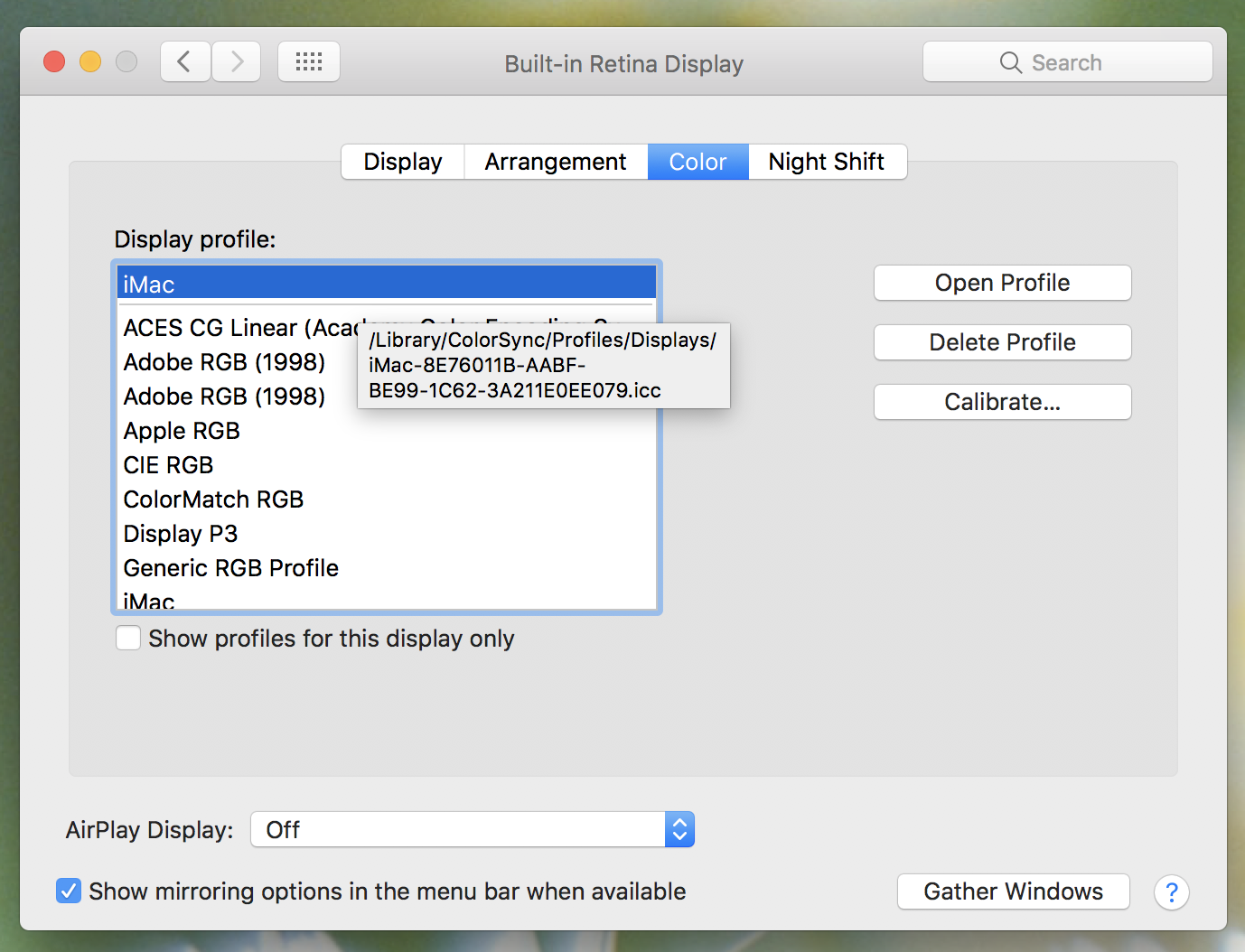Uncheck Show mirroring options in menu bar

(69, 891)
